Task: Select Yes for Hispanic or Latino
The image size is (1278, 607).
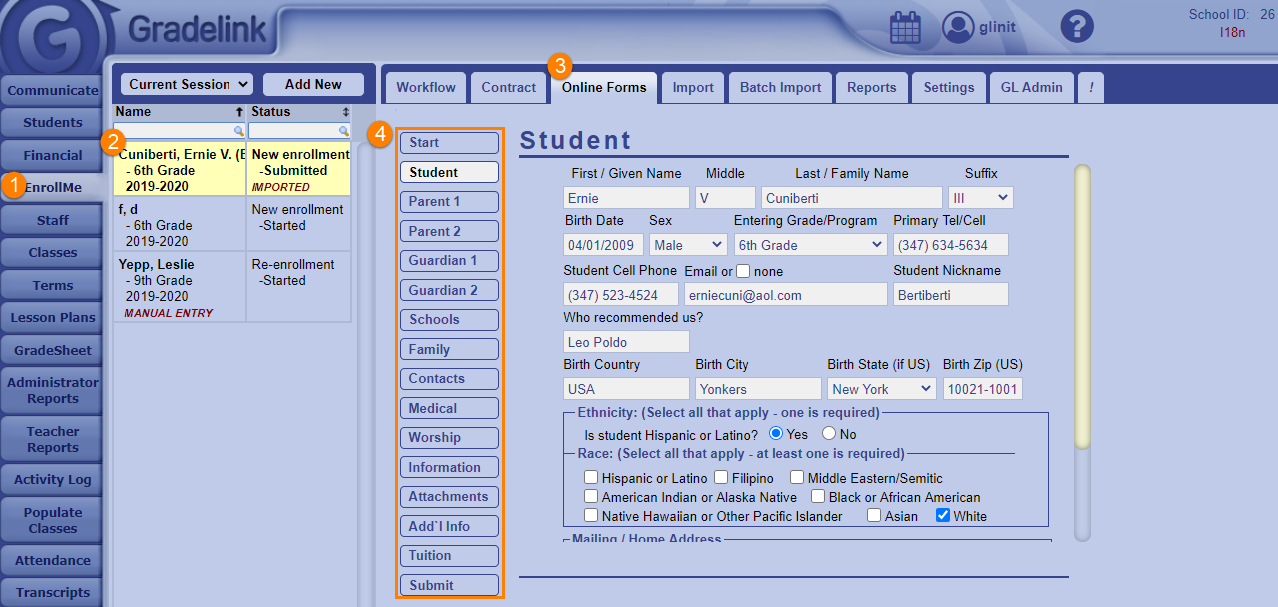Action: point(776,434)
